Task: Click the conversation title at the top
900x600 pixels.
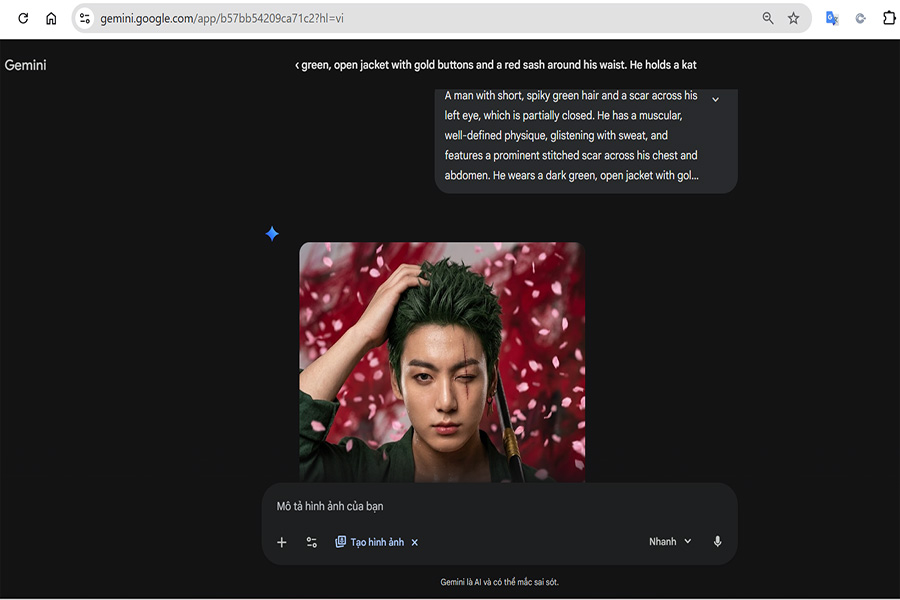Action: pos(499,65)
